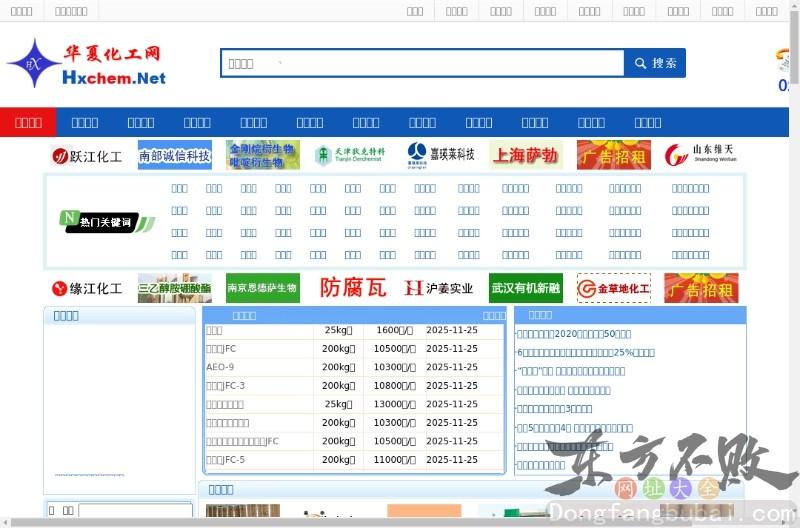Click the upper-row 广告招租 ad banner
The width and height of the screenshot is (800, 528).
(614, 155)
